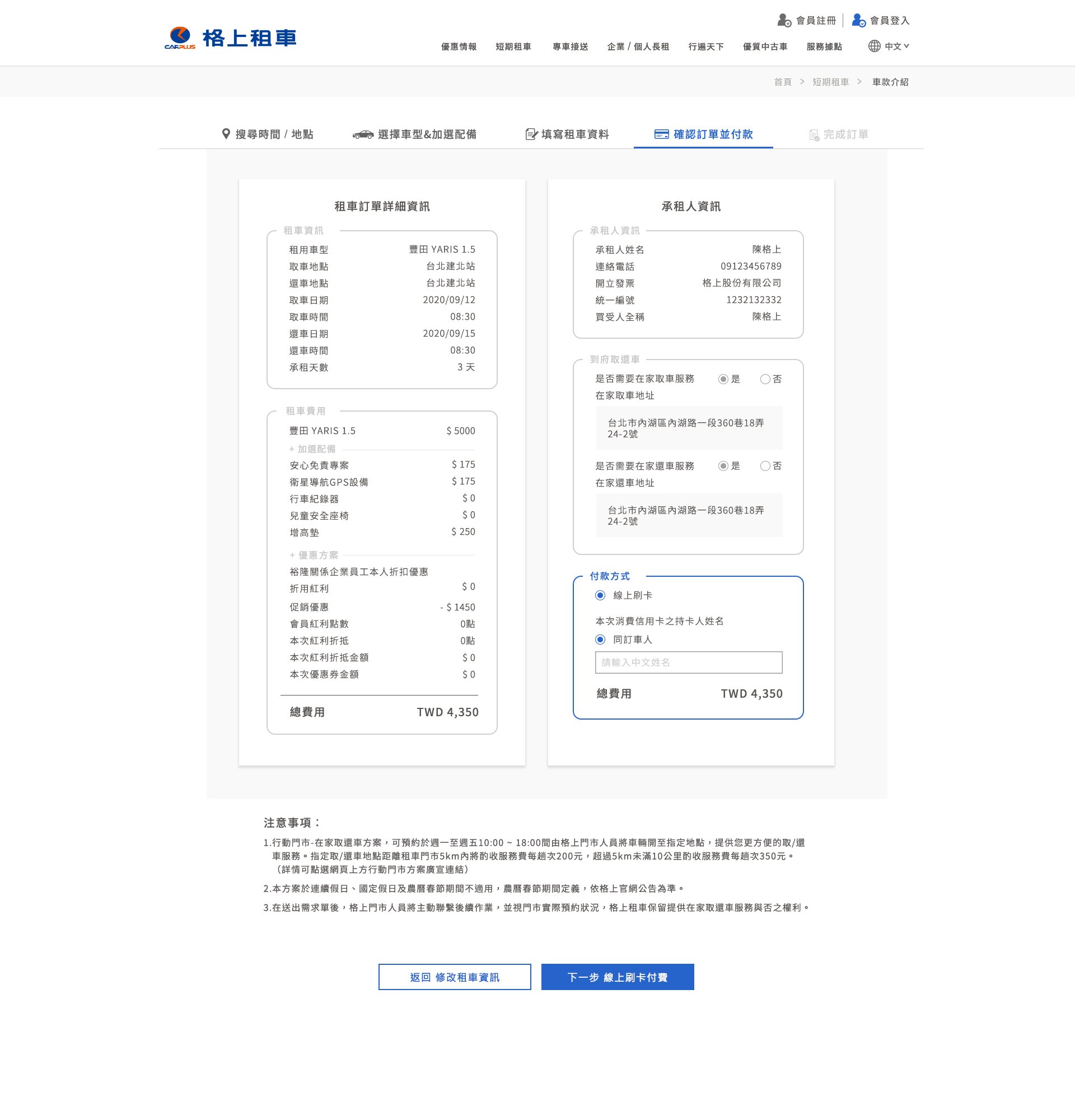Image resolution: width=1075 pixels, height=1120 pixels.
Task: Go to the 填寫租車資料 step
Action: pos(567,134)
